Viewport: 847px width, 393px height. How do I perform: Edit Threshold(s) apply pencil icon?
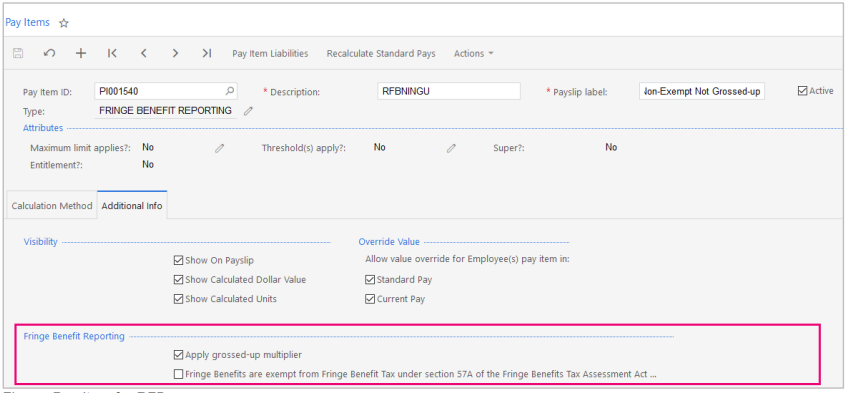(451, 148)
